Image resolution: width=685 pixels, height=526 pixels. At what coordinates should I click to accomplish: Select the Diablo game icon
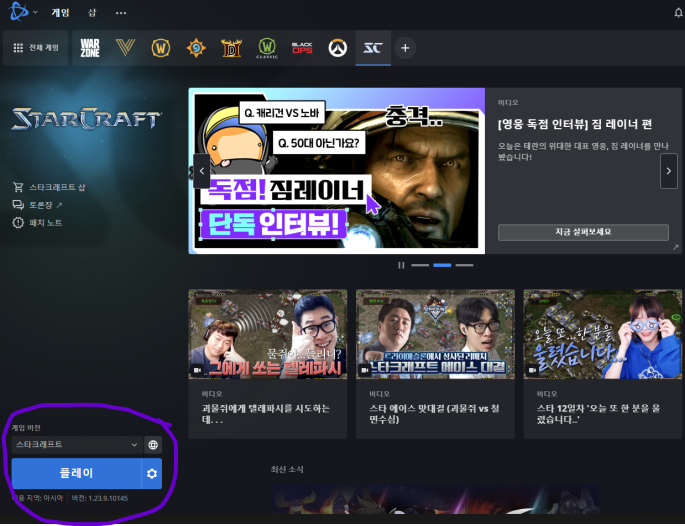(x=231, y=48)
